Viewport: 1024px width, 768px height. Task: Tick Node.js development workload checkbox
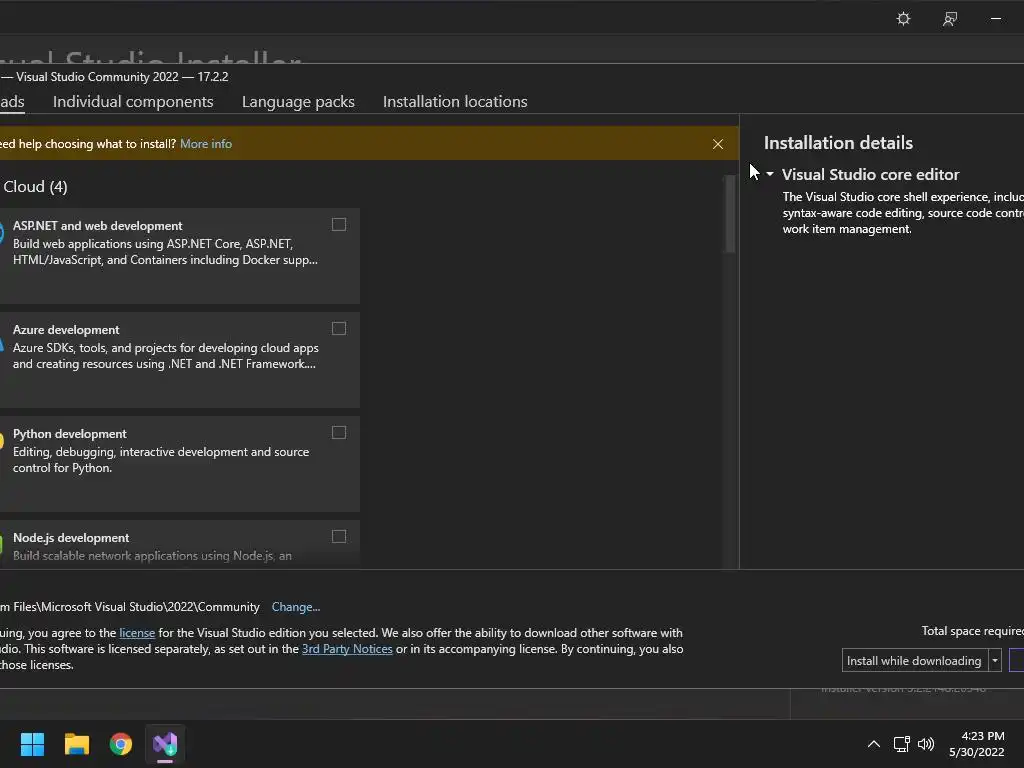339,536
